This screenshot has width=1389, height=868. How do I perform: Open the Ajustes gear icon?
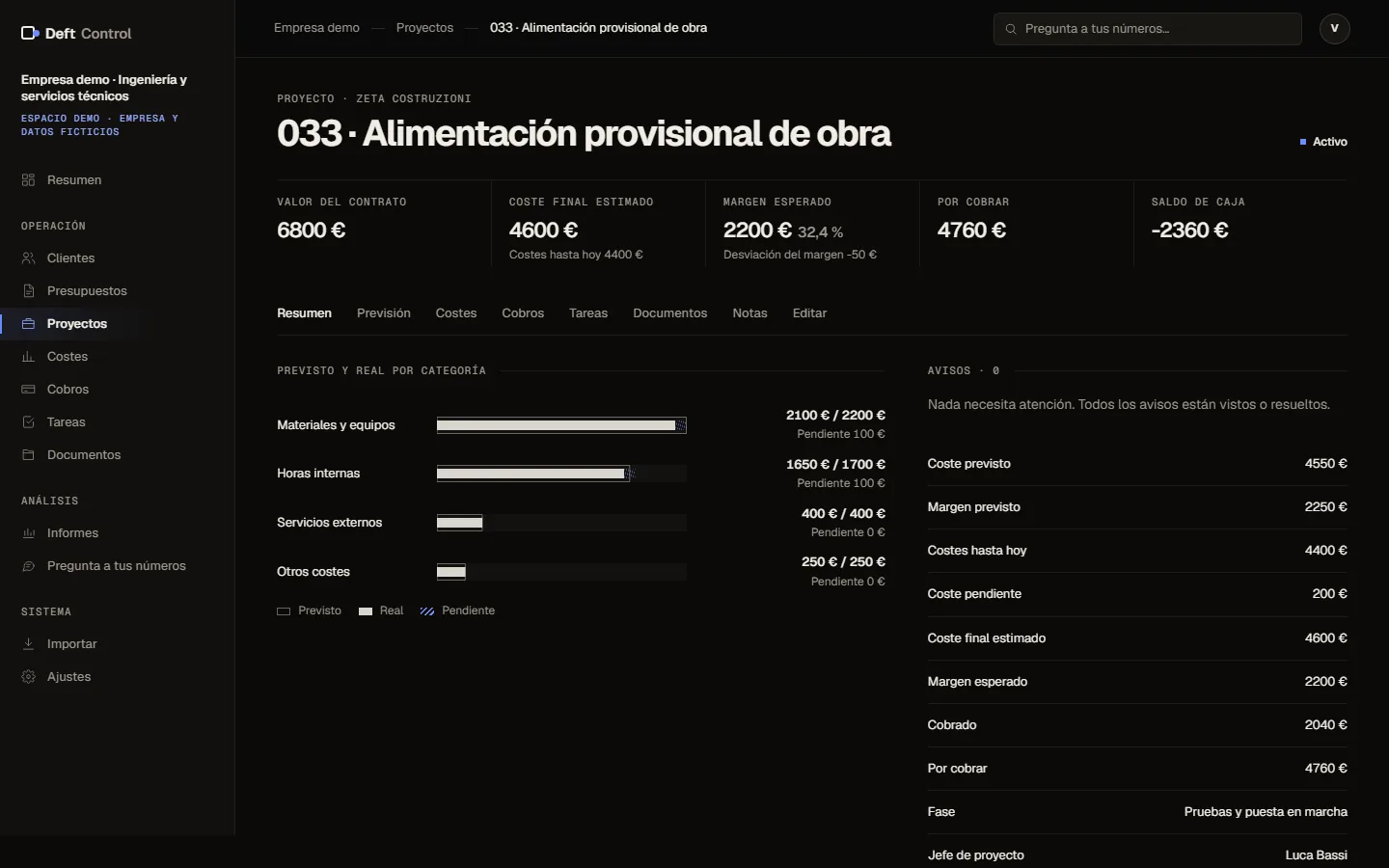coord(28,677)
